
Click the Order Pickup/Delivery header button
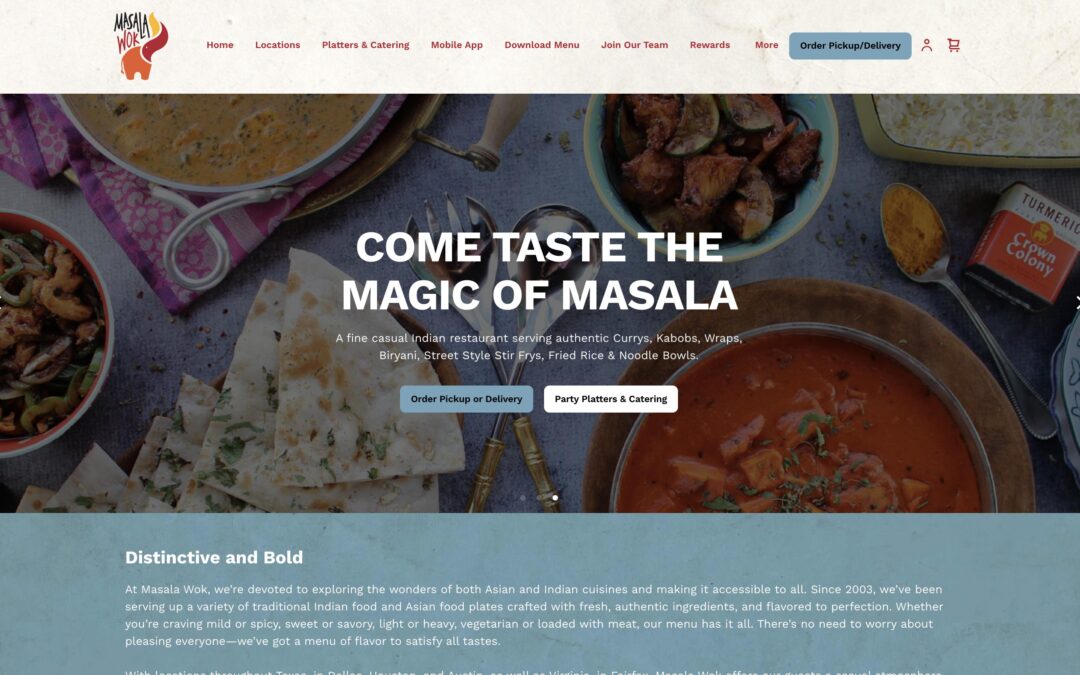tap(850, 46)
